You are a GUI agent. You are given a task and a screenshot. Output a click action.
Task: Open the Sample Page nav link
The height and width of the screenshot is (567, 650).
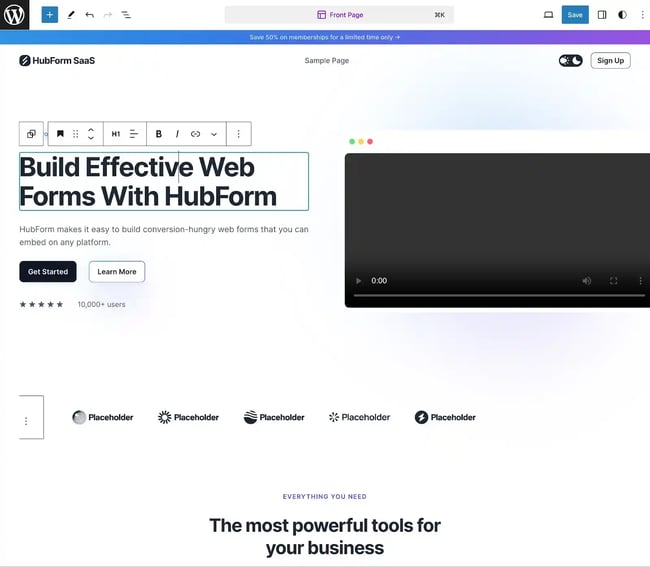point(327,61)
